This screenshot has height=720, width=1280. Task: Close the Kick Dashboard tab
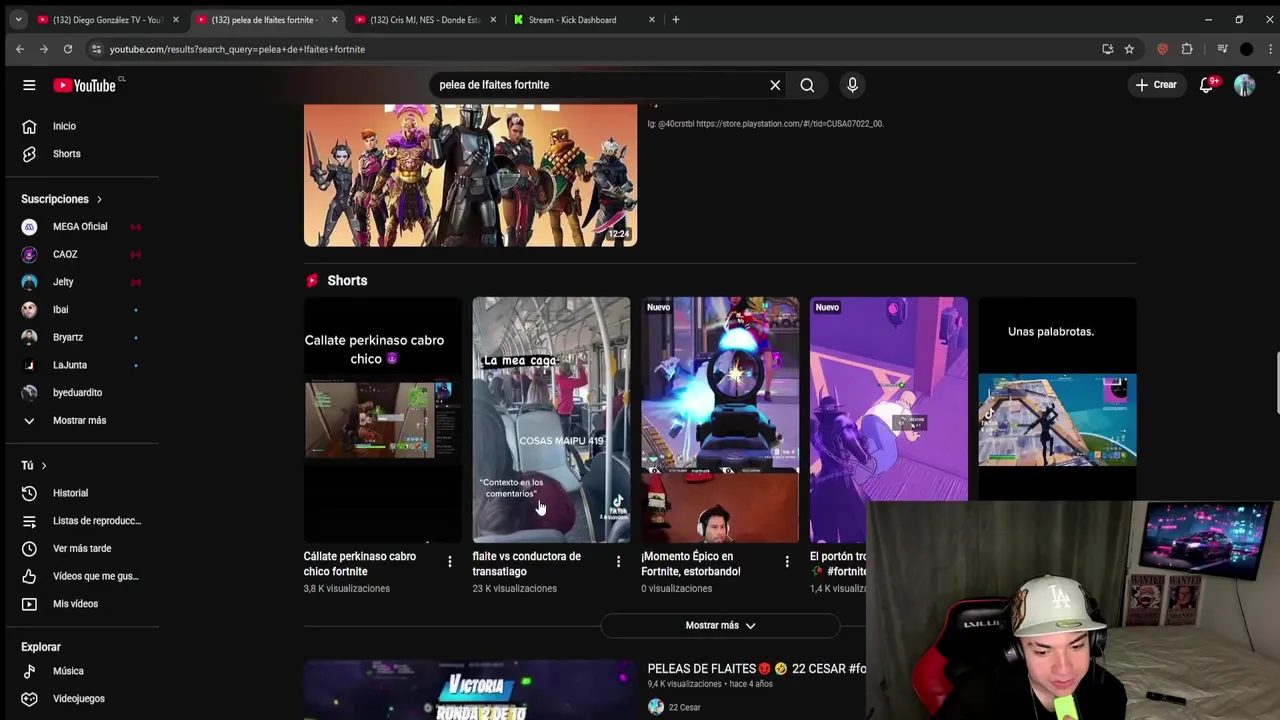click(652, 20)
